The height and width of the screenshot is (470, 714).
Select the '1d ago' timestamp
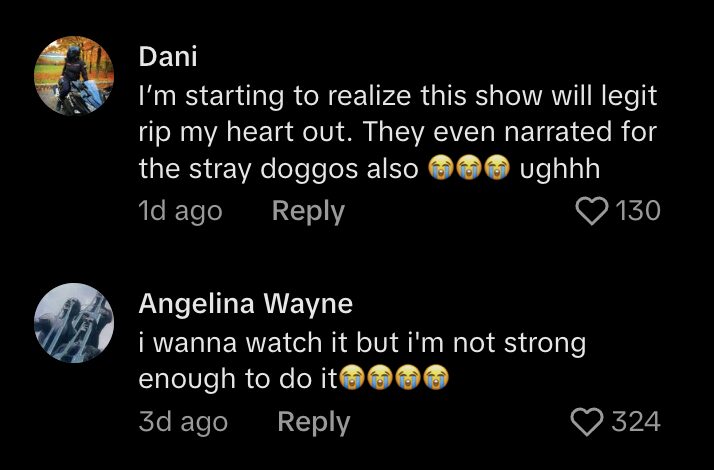180,212
